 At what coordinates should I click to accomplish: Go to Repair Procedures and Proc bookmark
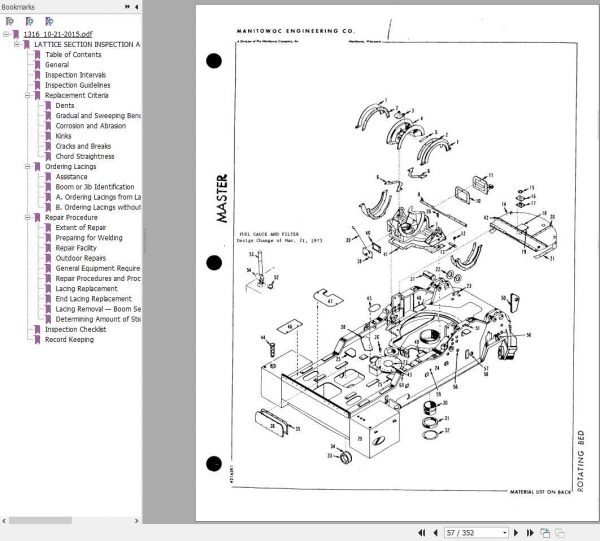coord(98,279)
